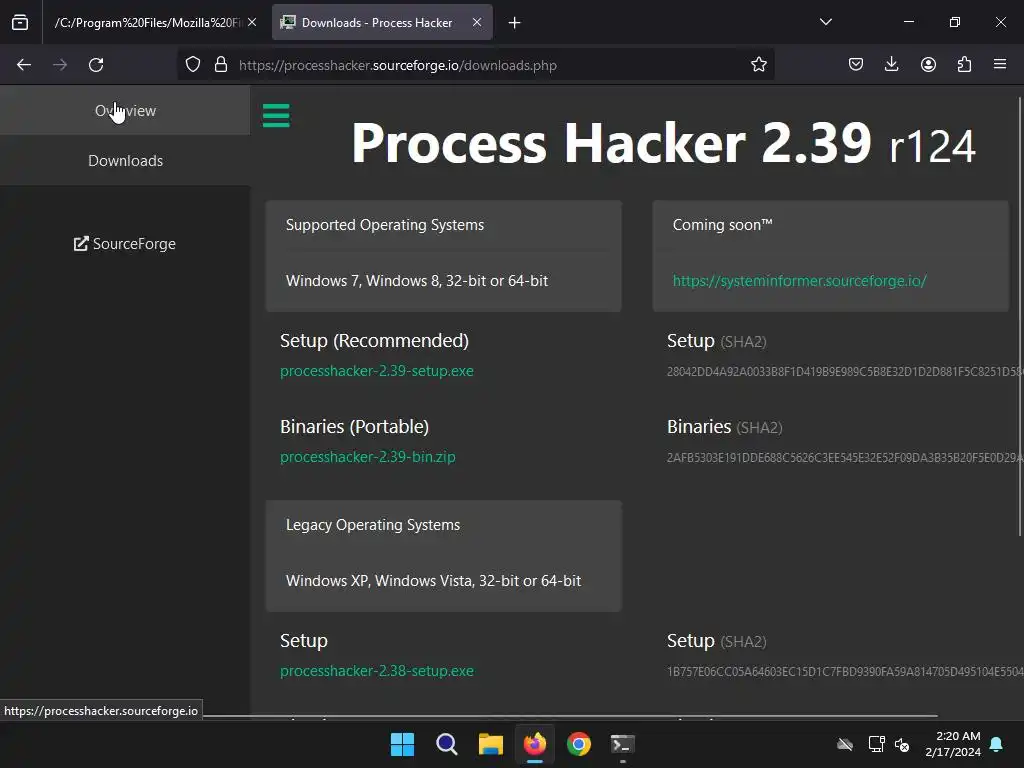Open tracking protection shield info
The image size is (1024, 768).
193,65
